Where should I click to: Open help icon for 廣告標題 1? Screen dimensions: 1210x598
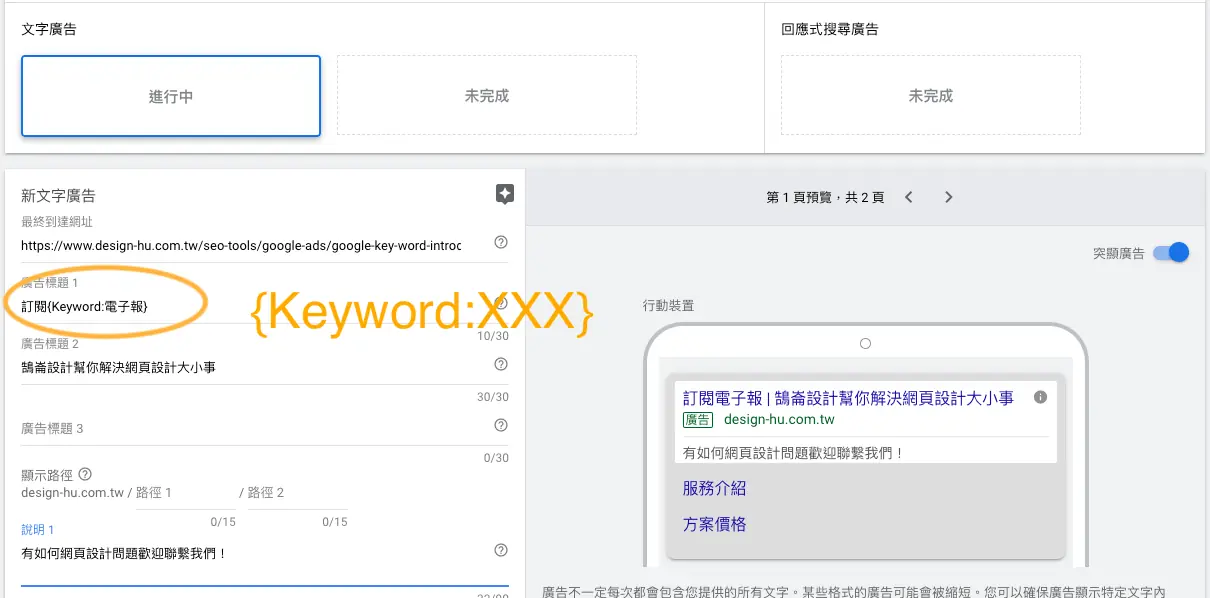[501, 304]
